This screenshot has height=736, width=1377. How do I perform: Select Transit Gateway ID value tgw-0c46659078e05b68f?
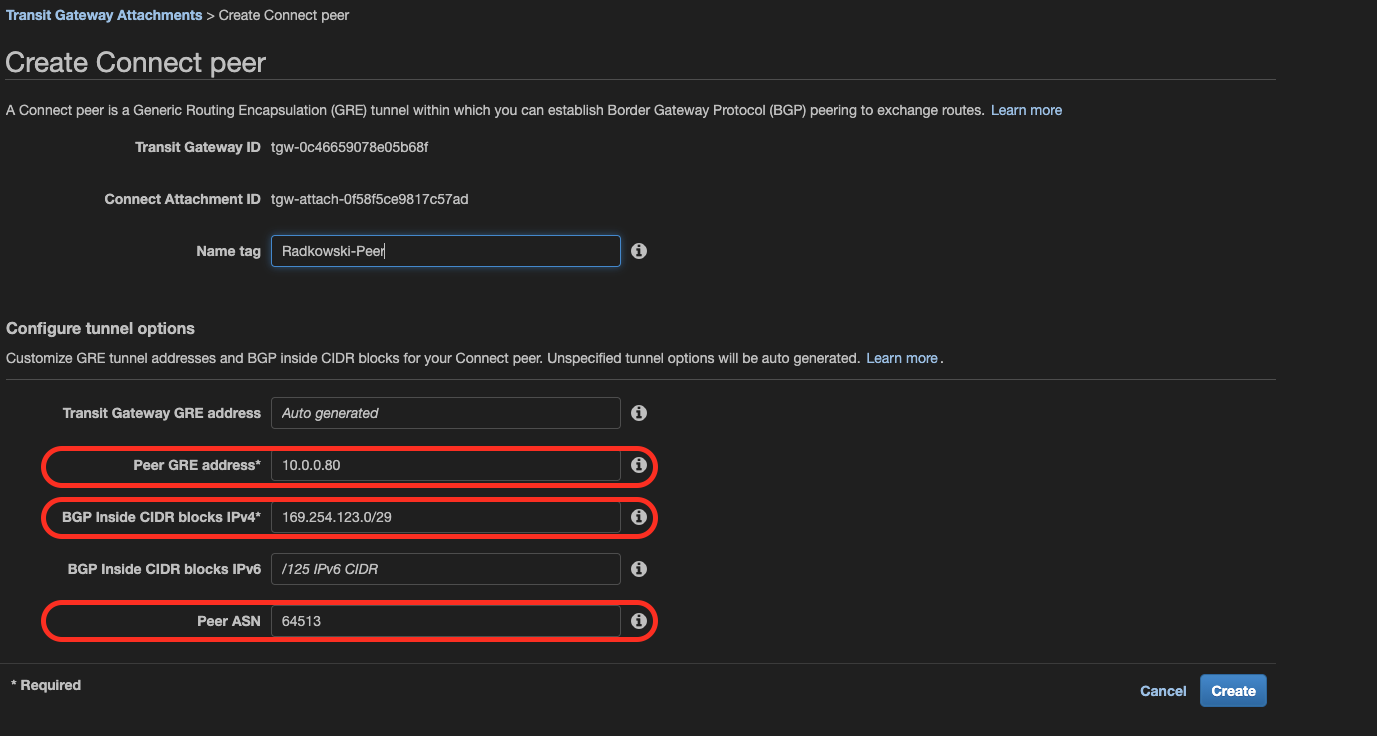point(349,147)
